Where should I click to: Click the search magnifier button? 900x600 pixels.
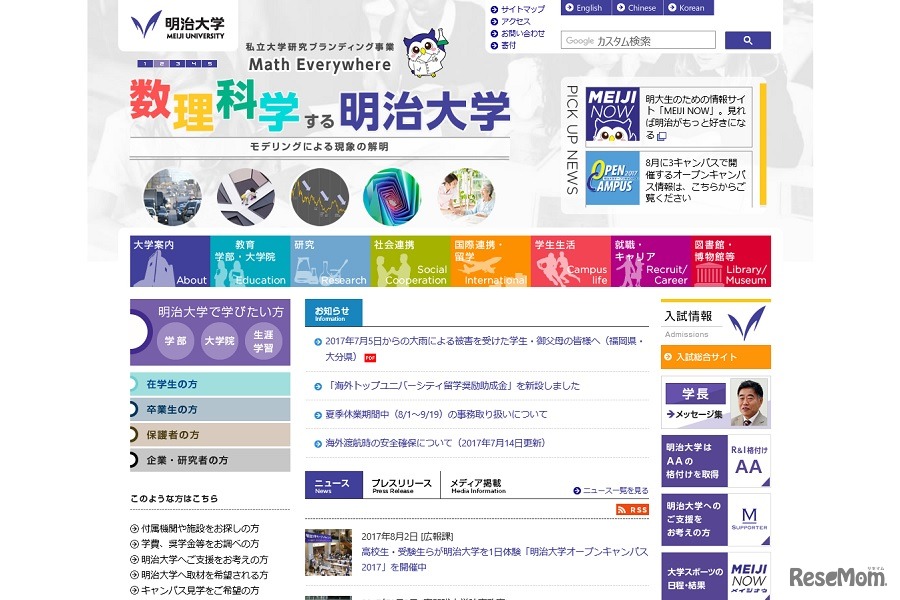[x=747, y=40]
